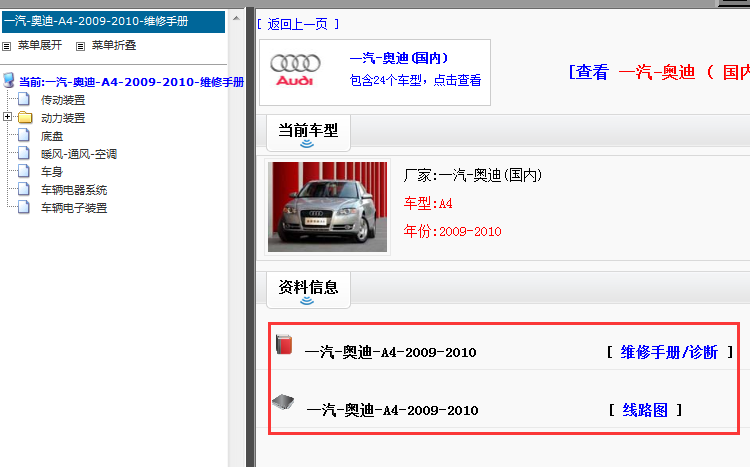Open the 线路图 link

(x=645, y=410)
